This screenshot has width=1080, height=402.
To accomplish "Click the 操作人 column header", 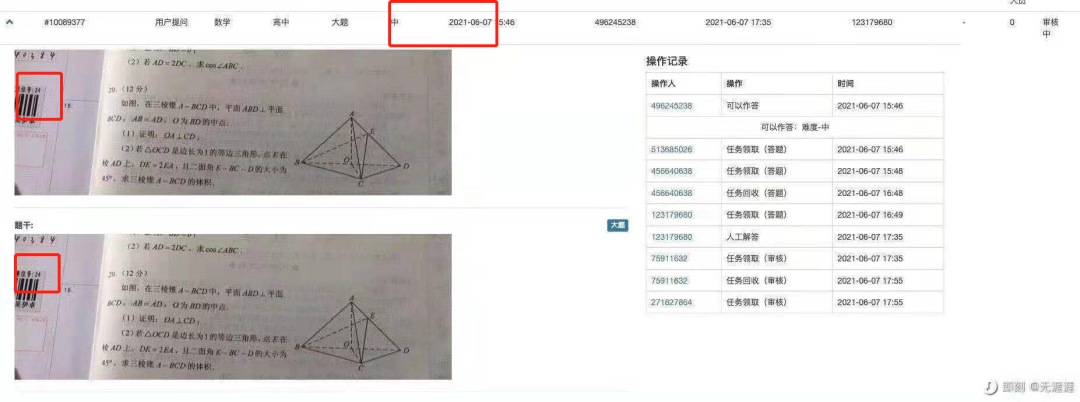I will [x=661, y=83].
